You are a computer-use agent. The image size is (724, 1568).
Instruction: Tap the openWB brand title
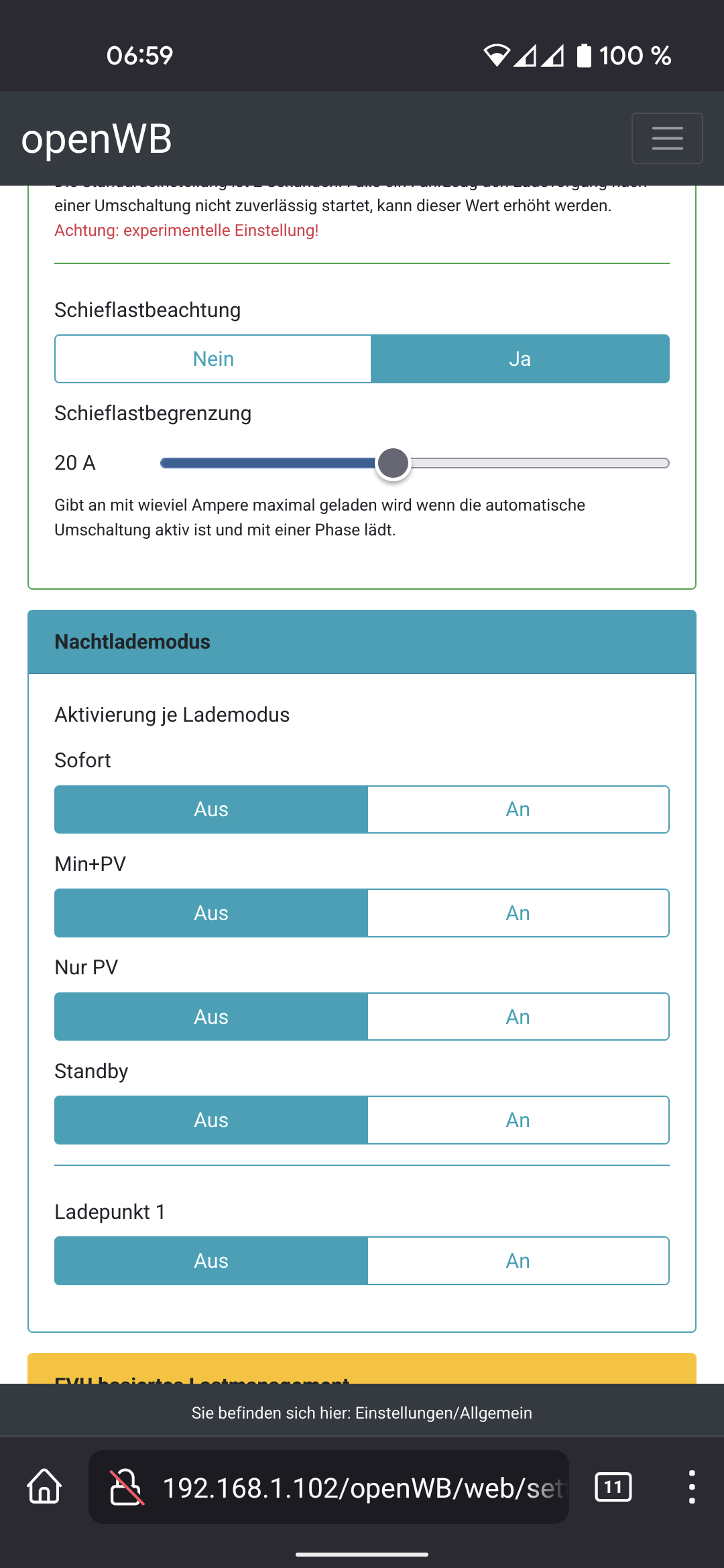[x=97, y=139]
